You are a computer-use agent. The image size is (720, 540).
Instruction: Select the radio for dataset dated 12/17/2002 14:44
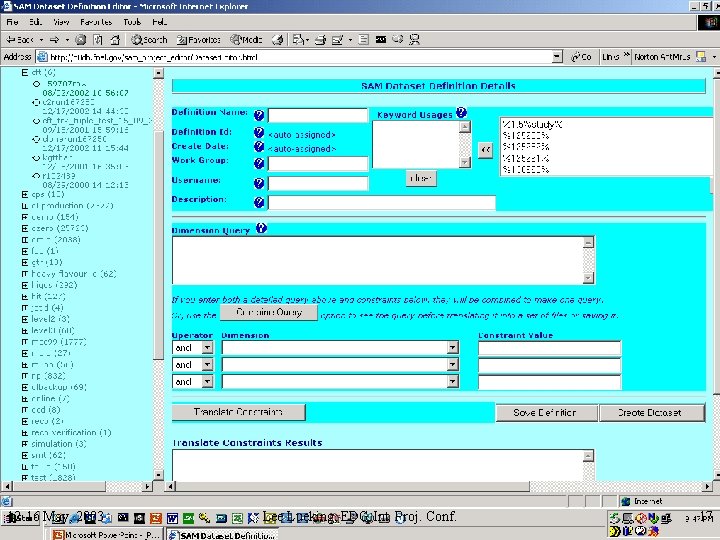[36, 102]
